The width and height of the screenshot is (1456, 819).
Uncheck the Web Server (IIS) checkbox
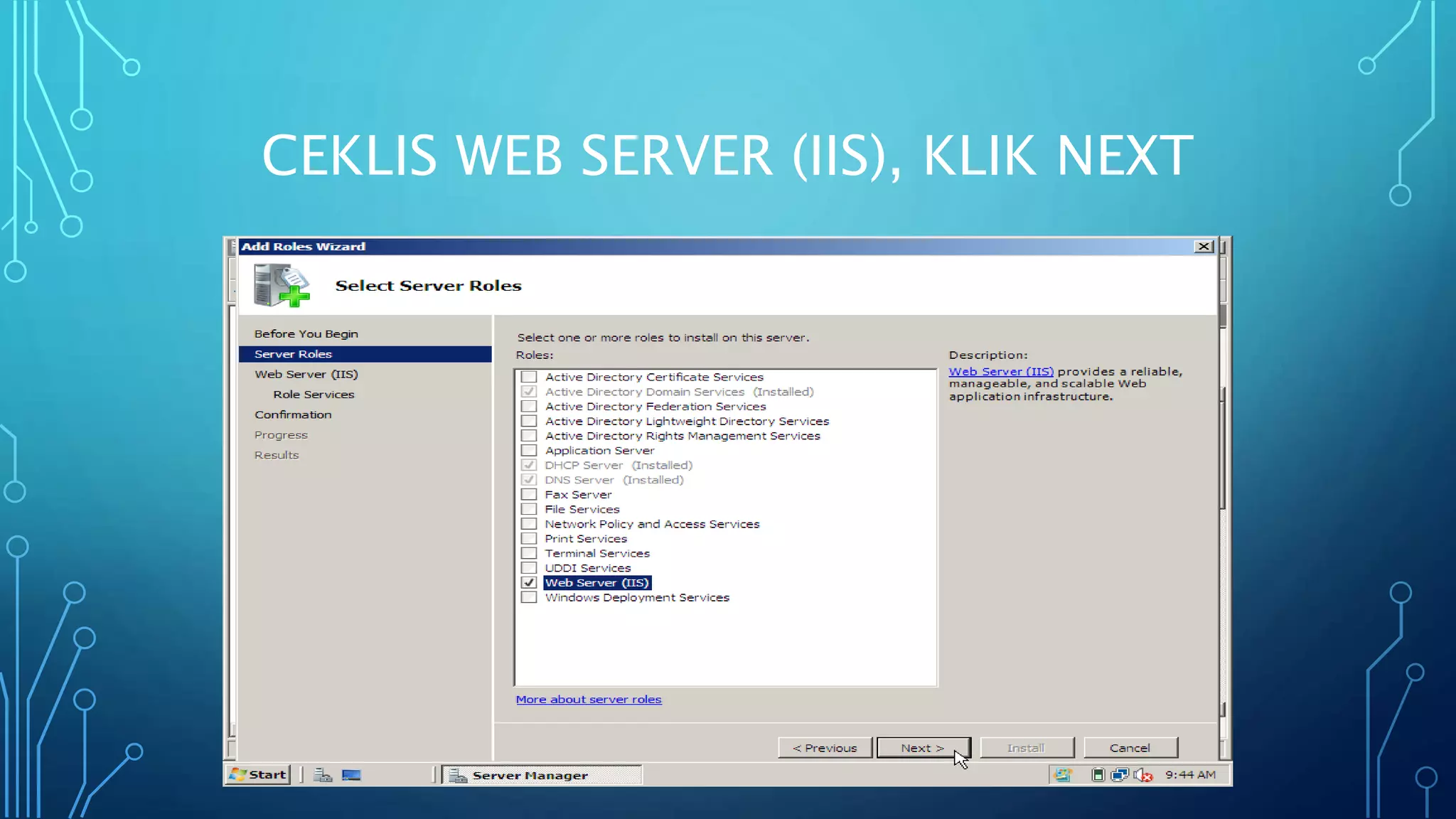click(529, 583)
